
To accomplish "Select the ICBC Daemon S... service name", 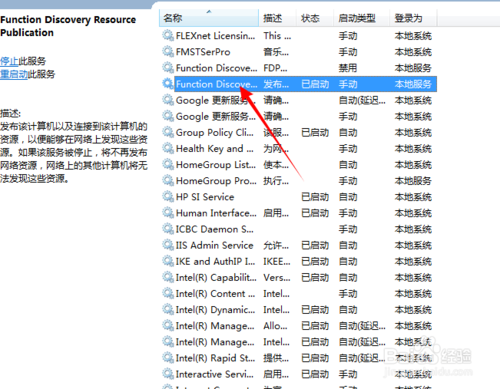I will click(214, 229).
